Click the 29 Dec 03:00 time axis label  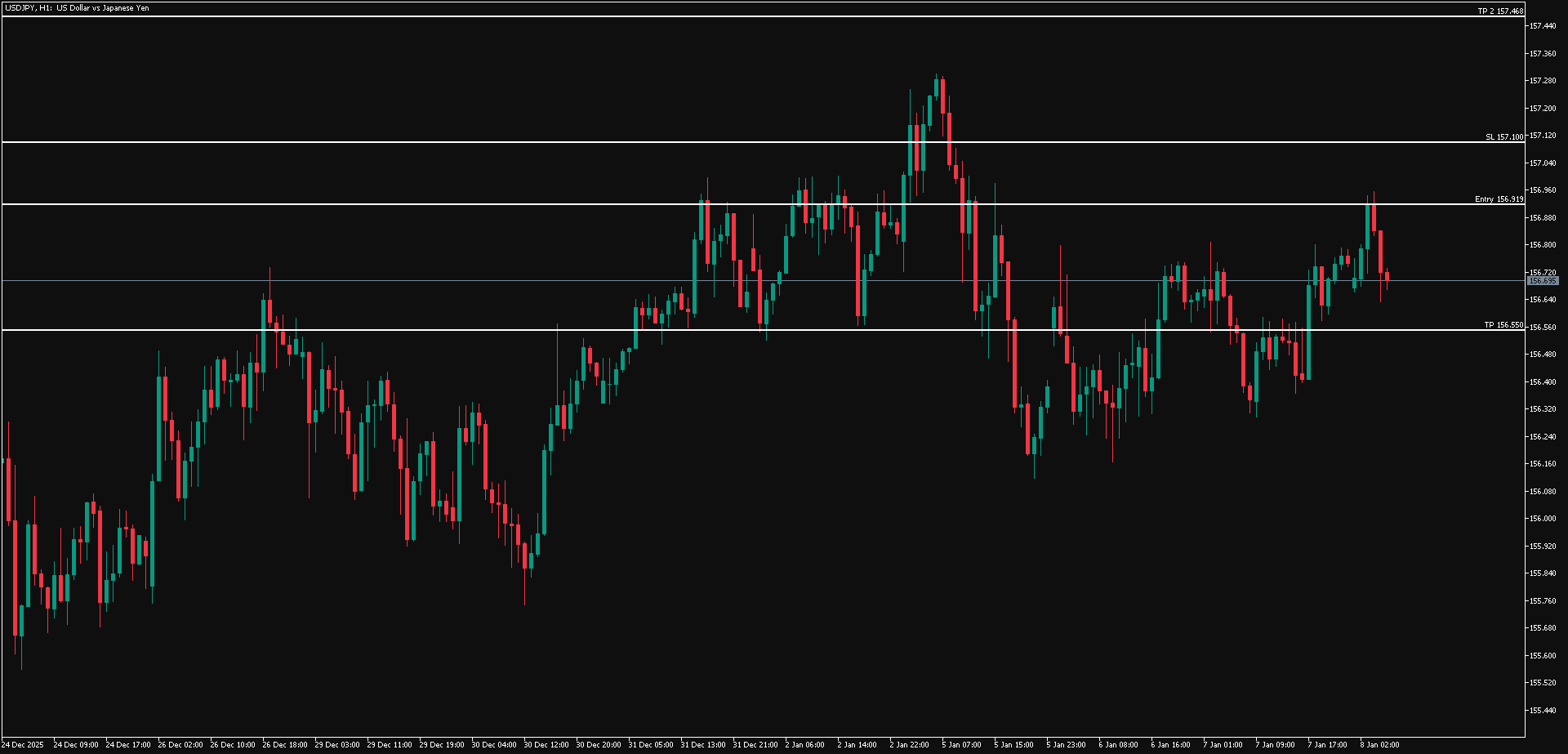pyautogui.click(x=337, y=745)
